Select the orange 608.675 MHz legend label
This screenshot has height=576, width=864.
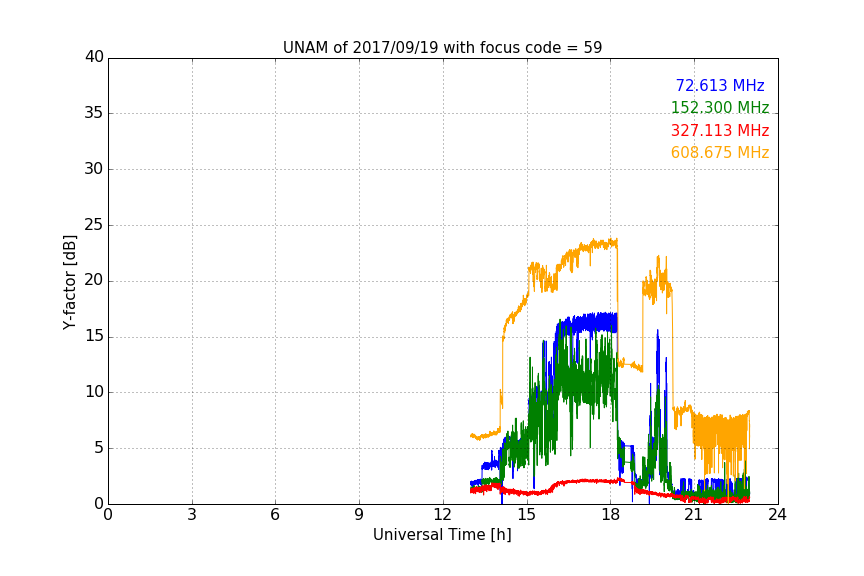[x=720, y=153]
